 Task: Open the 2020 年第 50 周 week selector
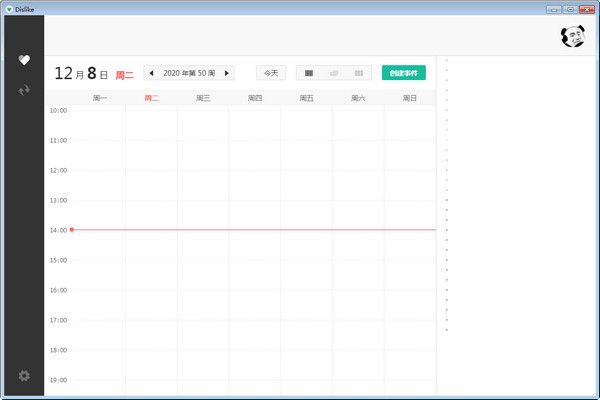189,73
